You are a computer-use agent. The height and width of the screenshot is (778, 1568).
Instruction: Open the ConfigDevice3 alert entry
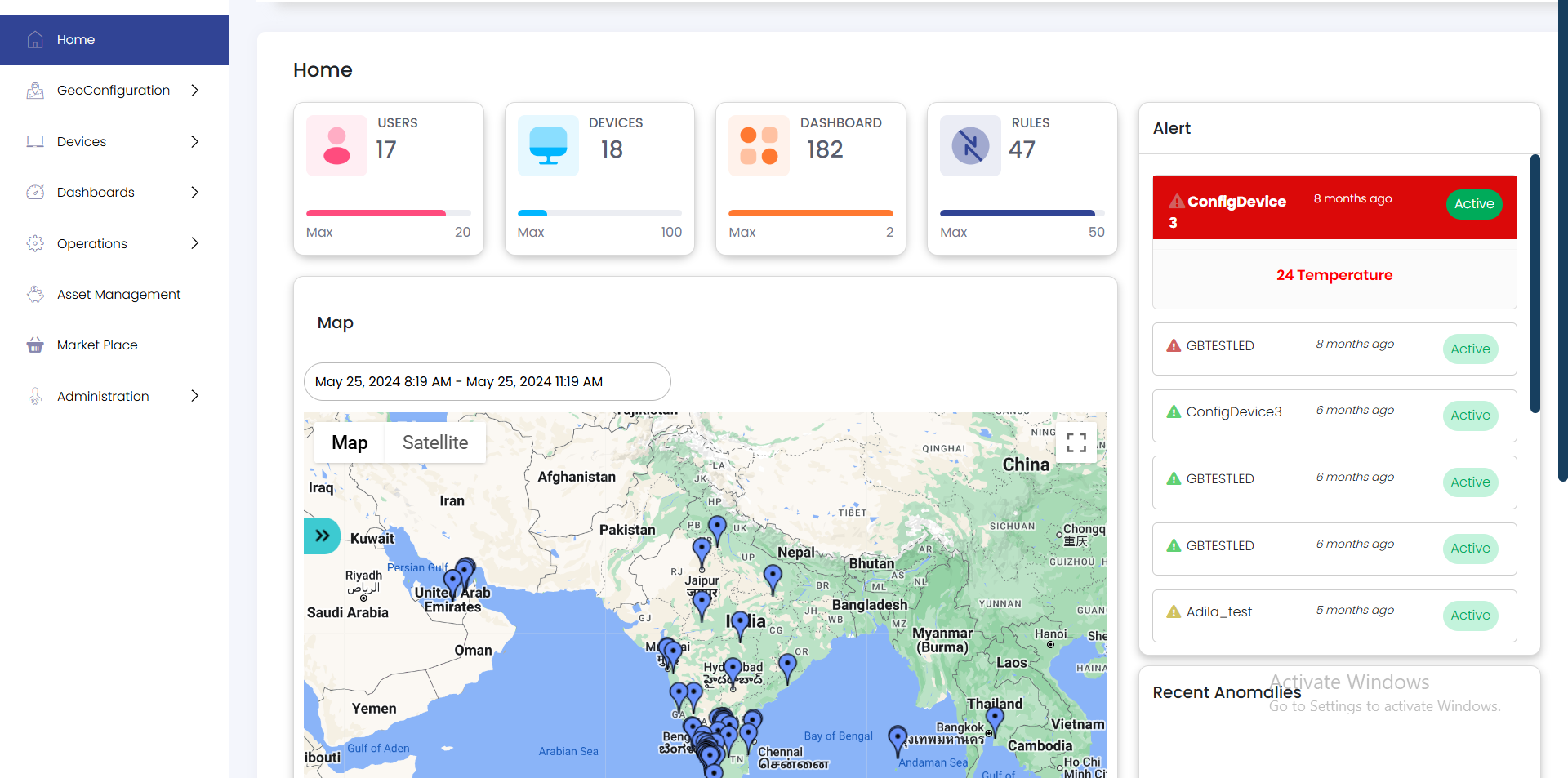tap(1233, 412)
